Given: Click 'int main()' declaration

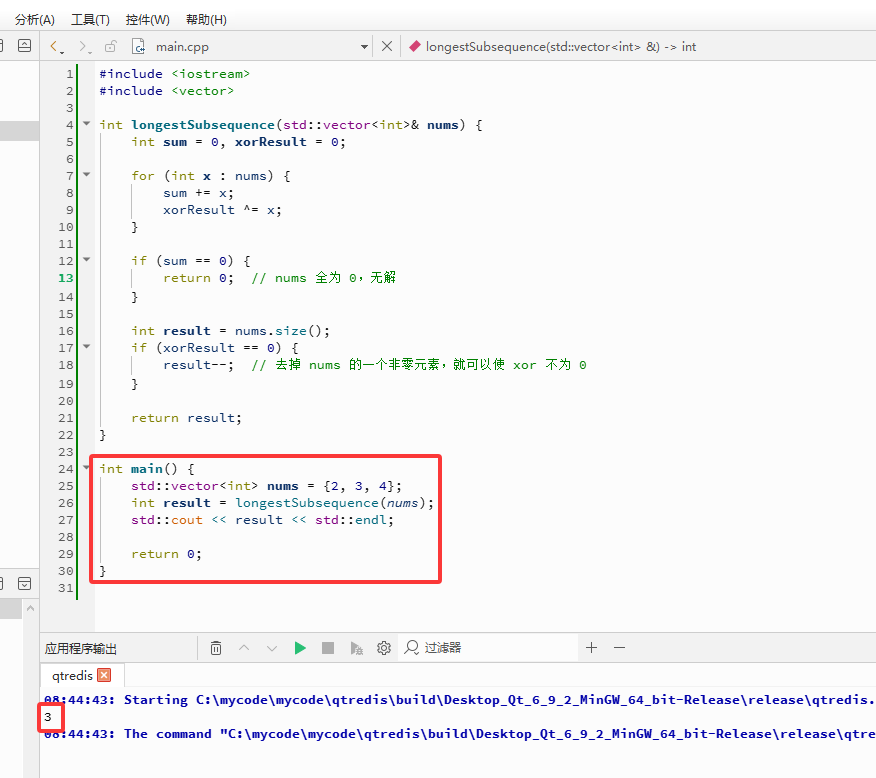Looking at the screenshot, I should pos(138,469).
